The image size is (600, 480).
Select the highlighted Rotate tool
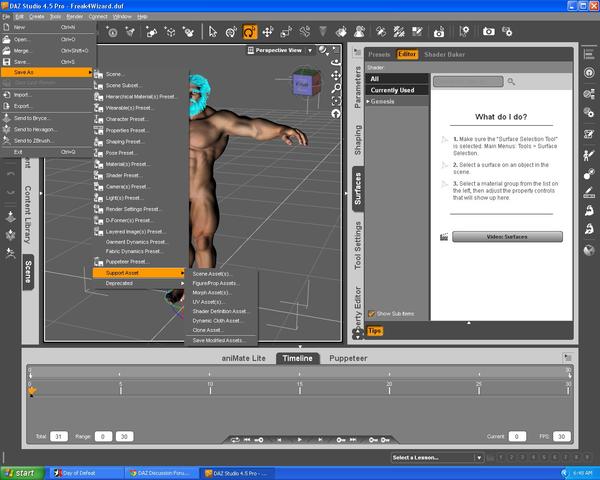coord(250,32)
